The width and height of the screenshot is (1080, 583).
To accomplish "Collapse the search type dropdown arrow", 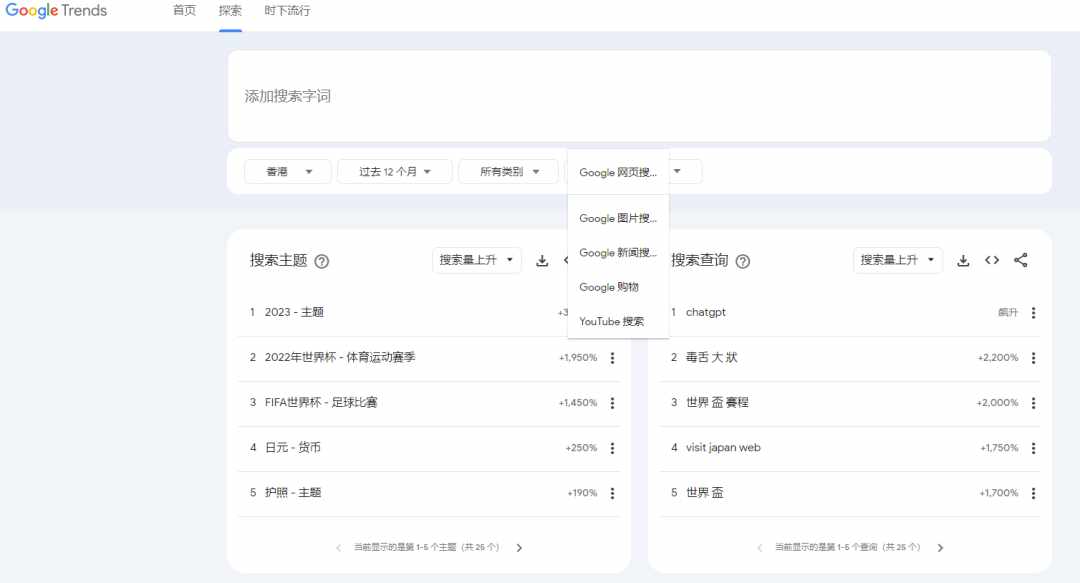I will (x=677, y=171).
